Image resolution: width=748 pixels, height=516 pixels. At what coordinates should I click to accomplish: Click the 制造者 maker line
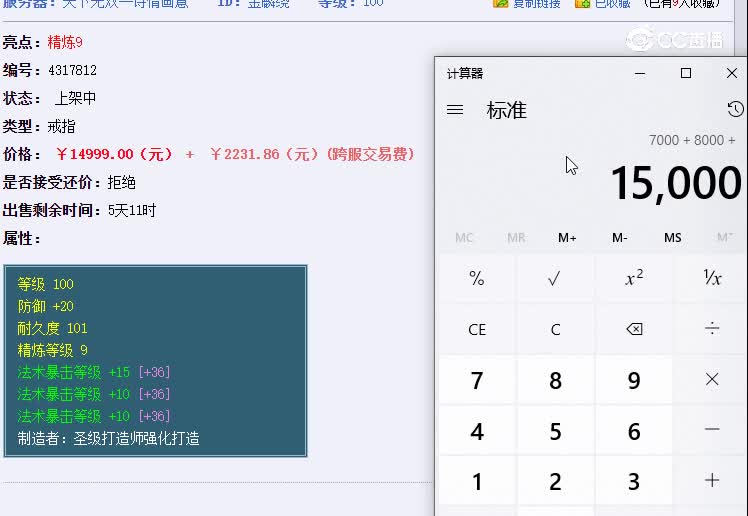coord(108,438)
